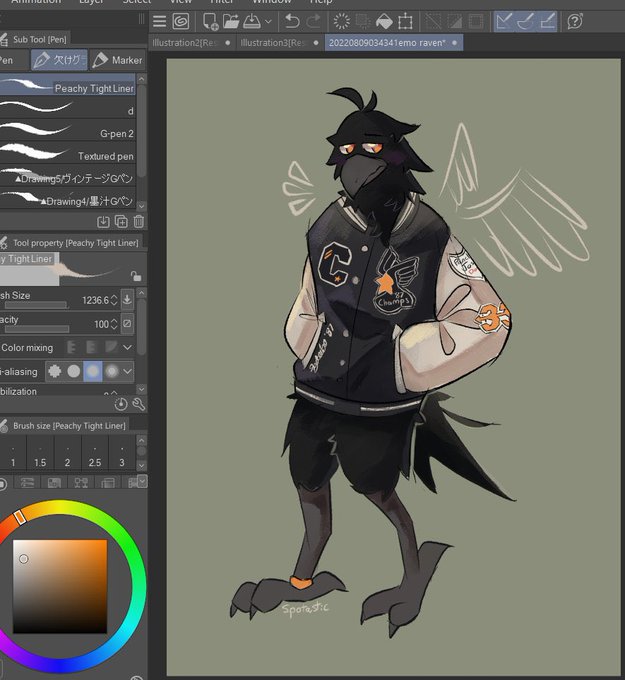Click the Open file folder icon

[231, 21]
